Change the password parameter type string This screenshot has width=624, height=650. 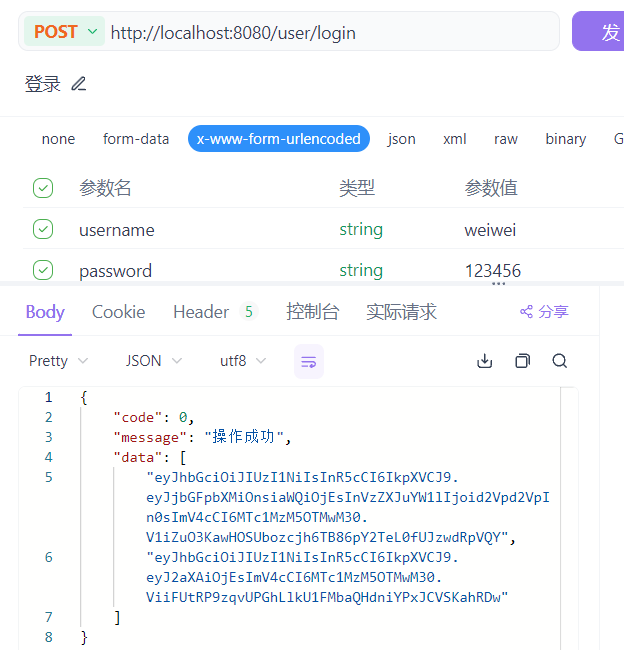pos(361,270)
